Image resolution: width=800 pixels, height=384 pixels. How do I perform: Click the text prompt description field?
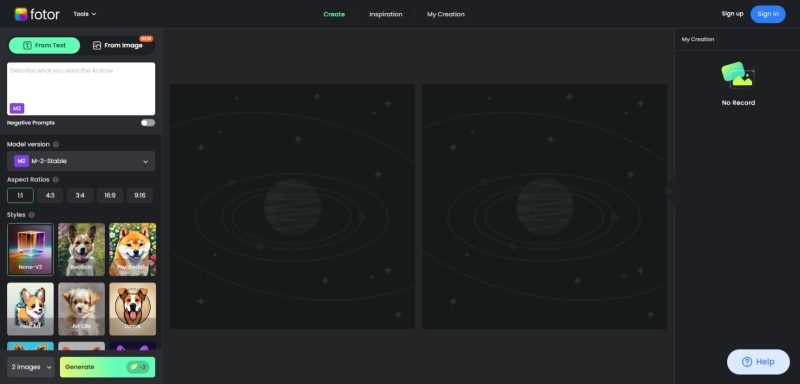point(81,89)
